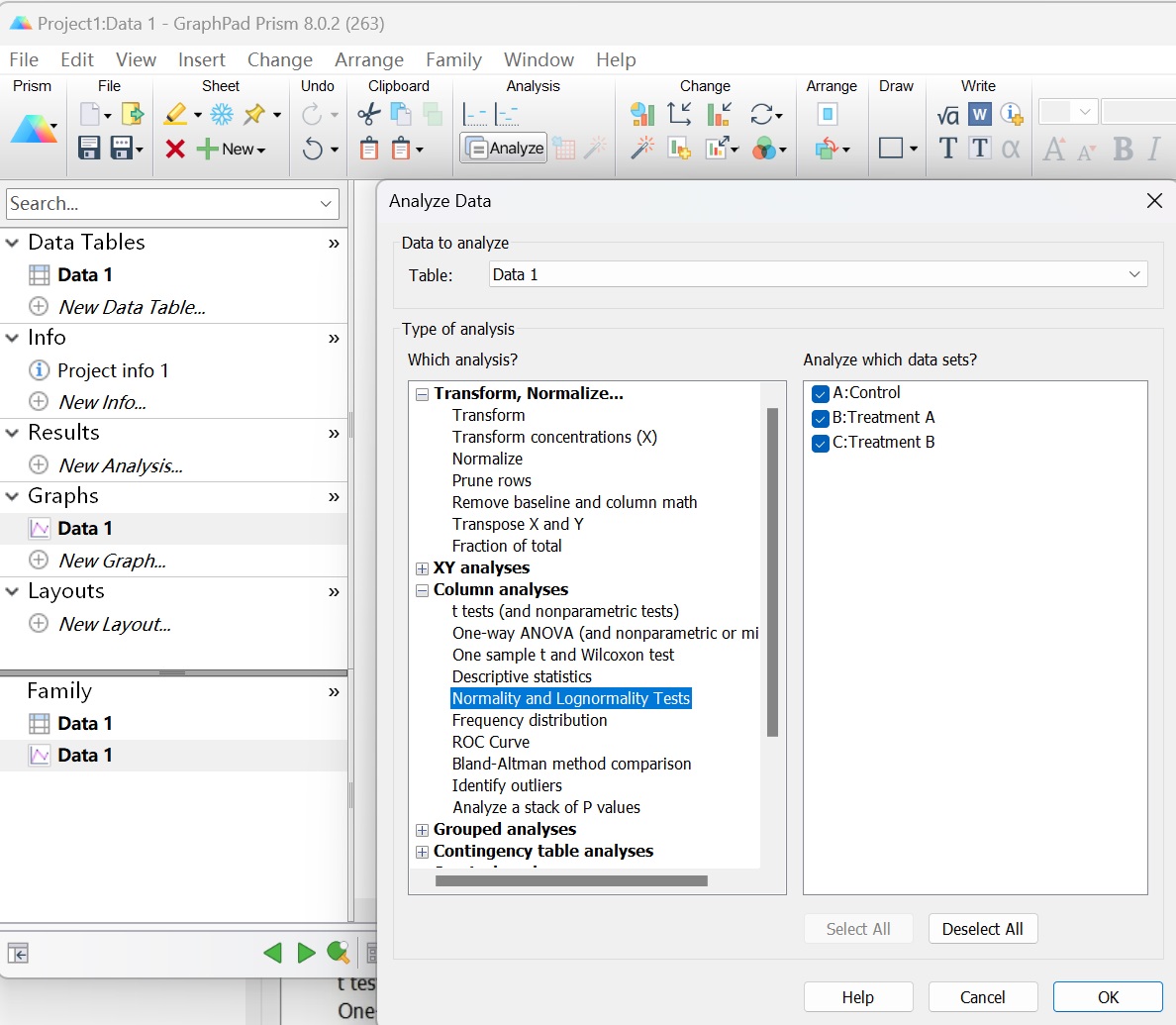The image size is (1176, 1025).
Task: Click the square root equation icon
Action: tap(947, 116)
